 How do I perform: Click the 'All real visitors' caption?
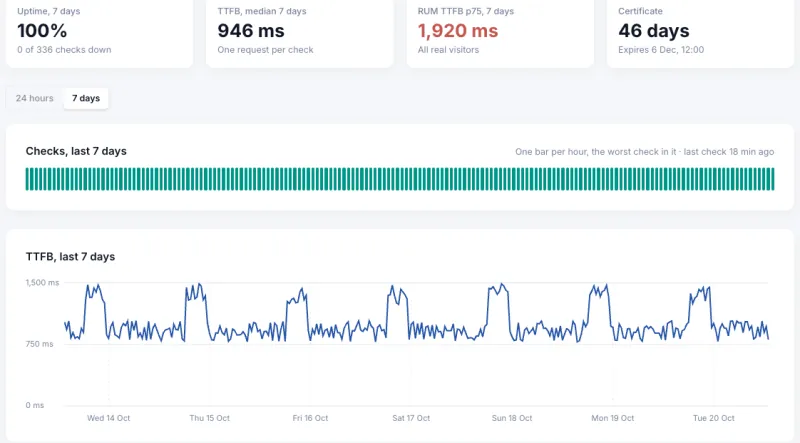coord(448,50)
